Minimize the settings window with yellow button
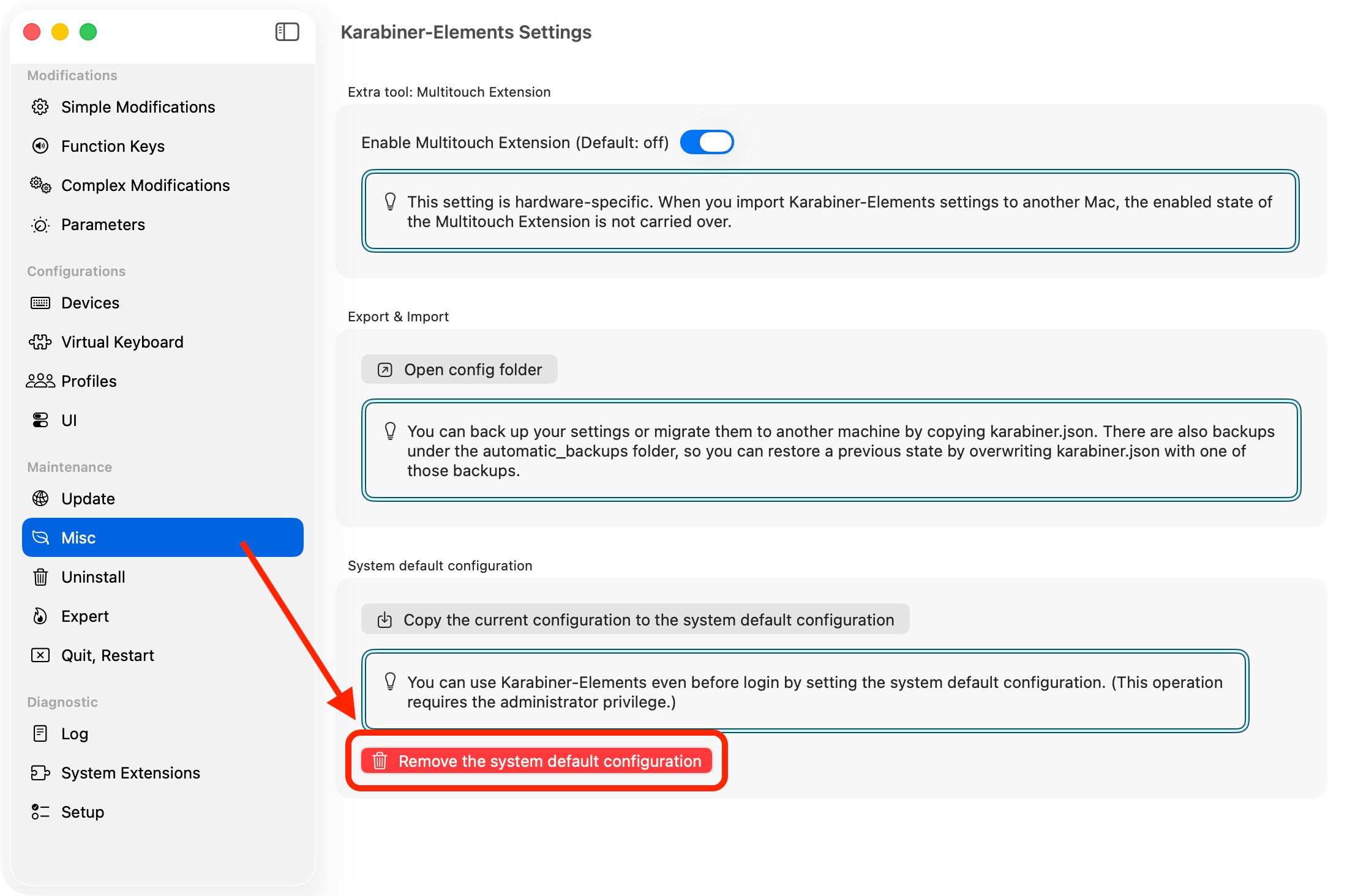The image size is (1347, 896). click(x=60, y=32)
